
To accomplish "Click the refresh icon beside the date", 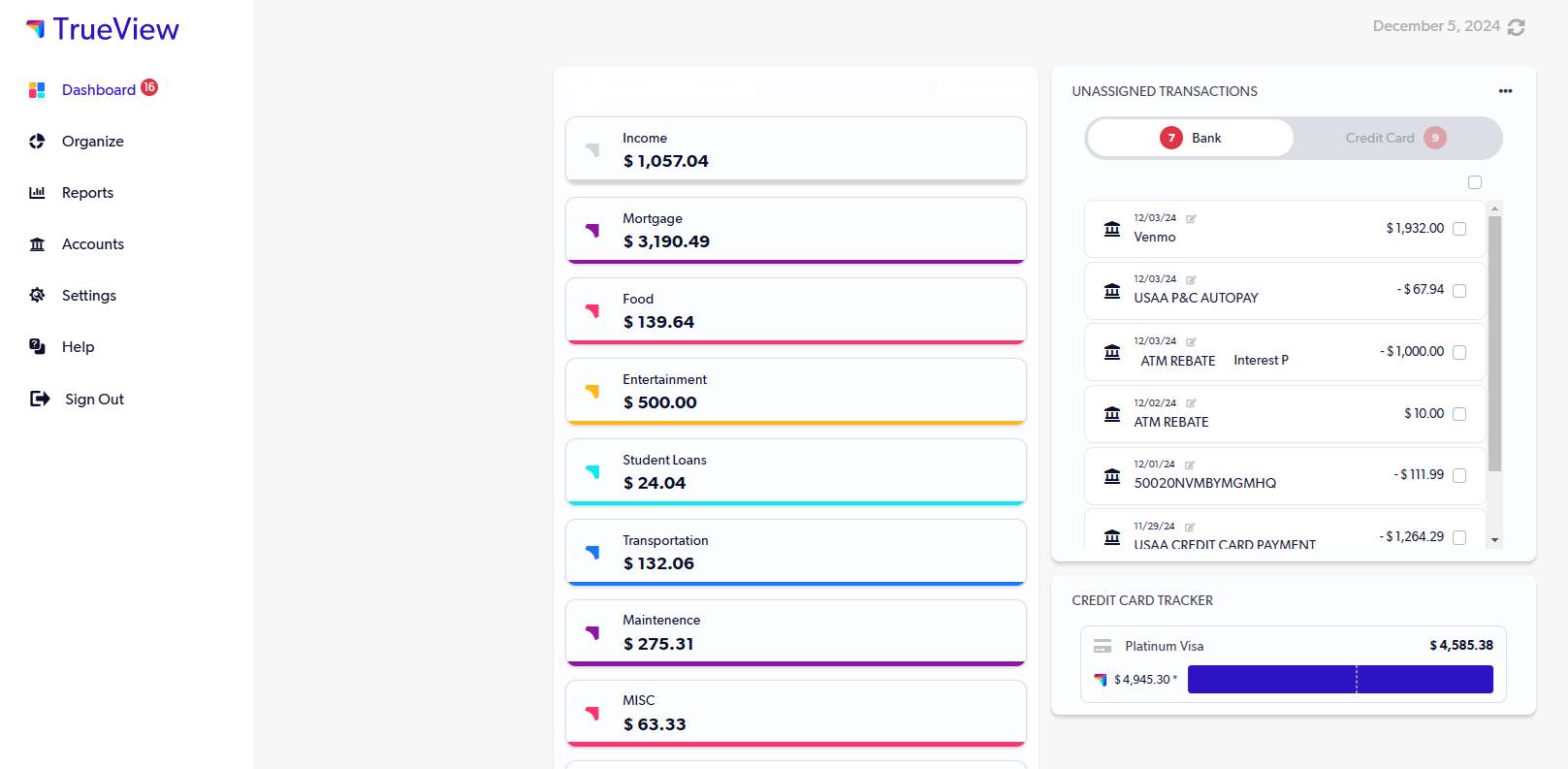I will 1517,27.
